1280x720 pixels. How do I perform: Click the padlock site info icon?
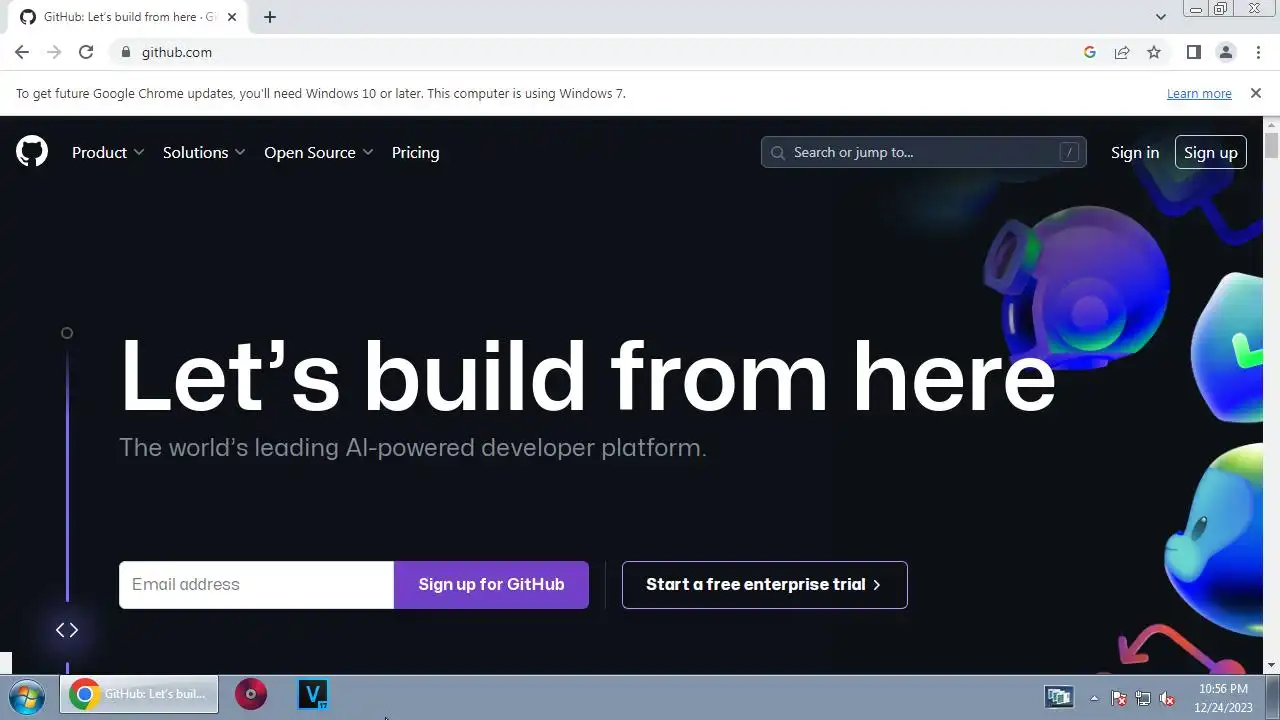tap(125, 52)
